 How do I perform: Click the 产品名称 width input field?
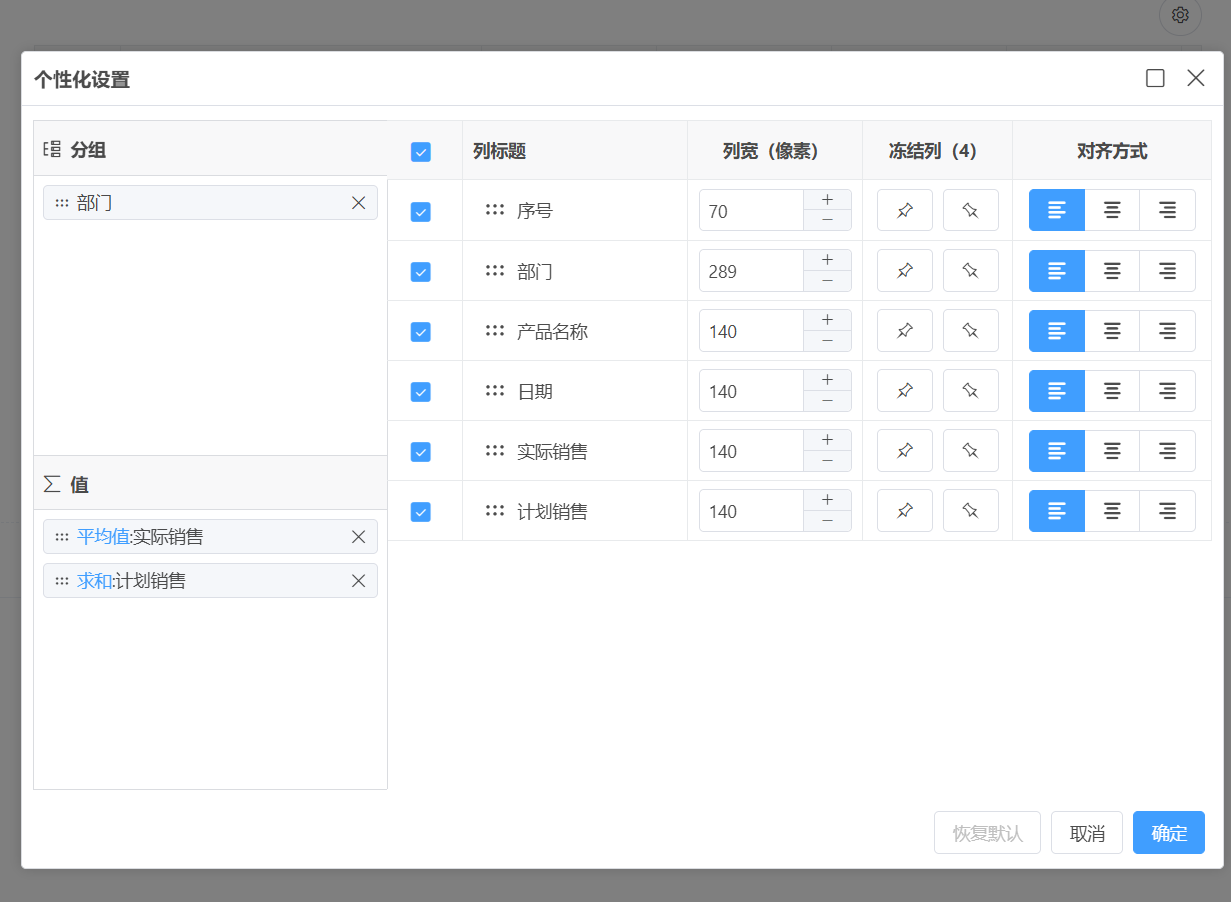point(752,331)
